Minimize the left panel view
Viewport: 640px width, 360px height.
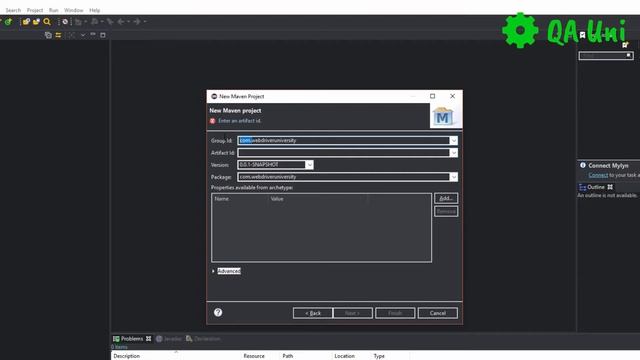pos(93,35)
